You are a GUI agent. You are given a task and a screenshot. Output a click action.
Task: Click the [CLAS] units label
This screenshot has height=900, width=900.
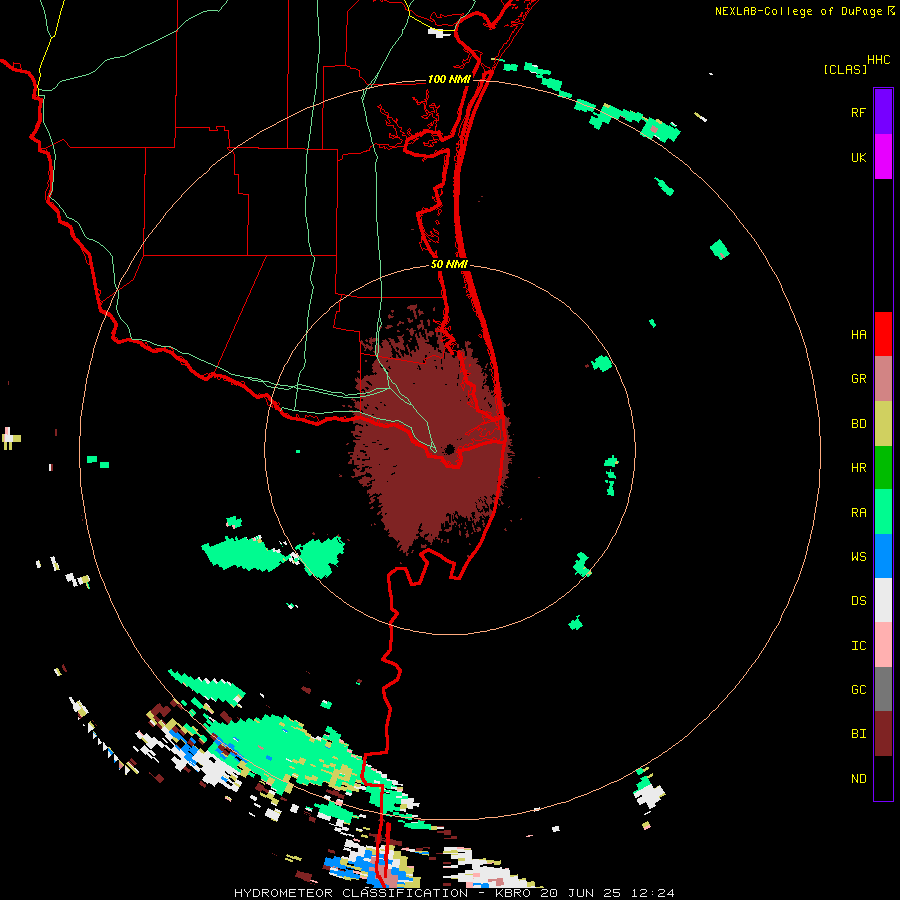point(845,69)
